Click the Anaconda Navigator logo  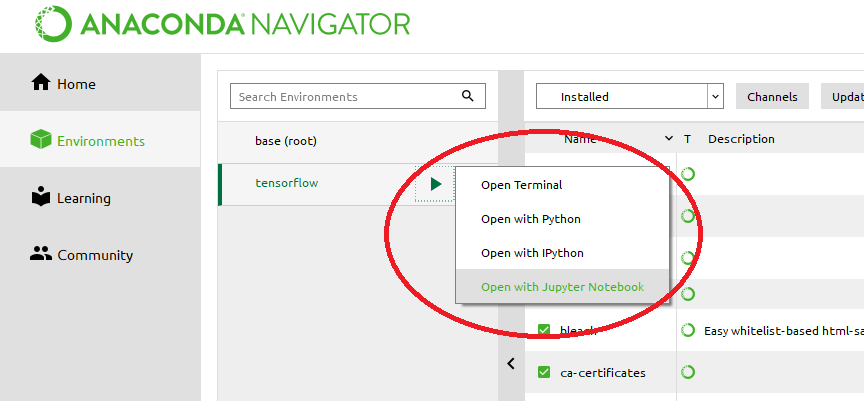(222, 24)
